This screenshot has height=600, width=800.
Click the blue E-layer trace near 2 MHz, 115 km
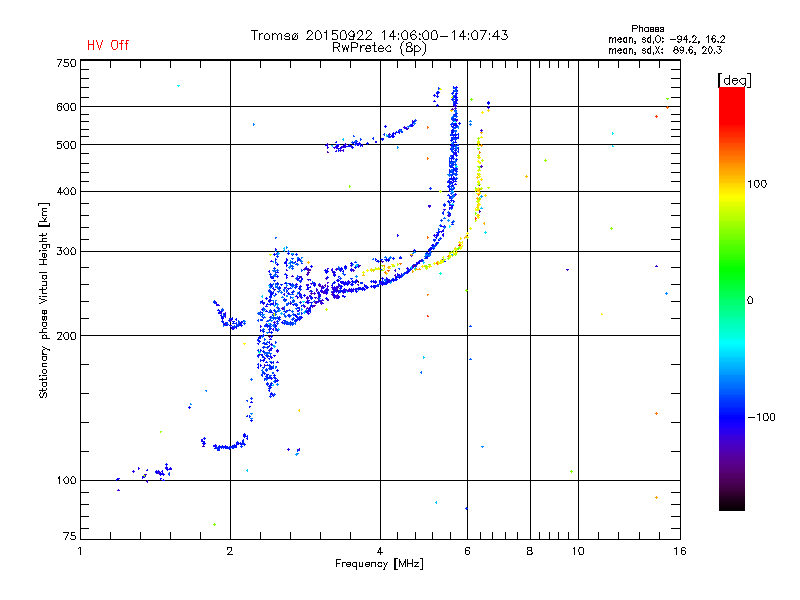(x=230, y=445)
